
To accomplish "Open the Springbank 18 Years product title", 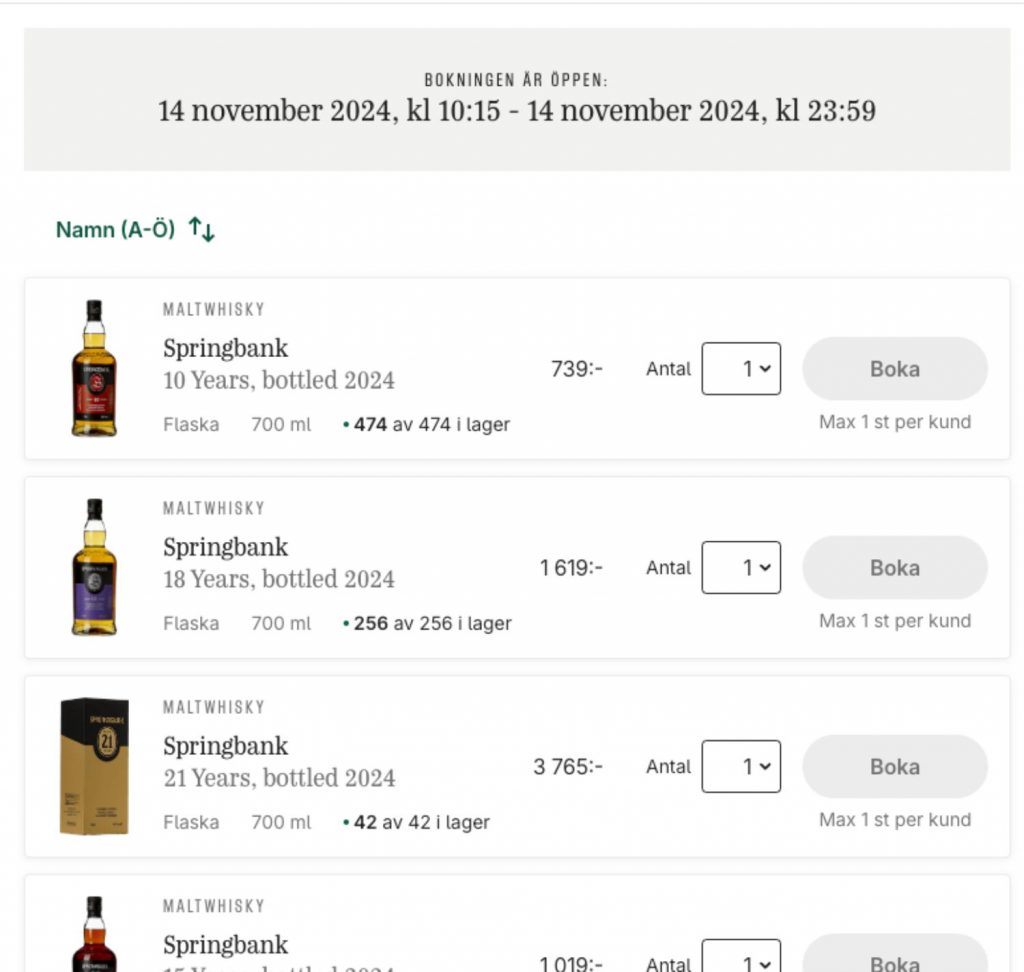I will [x=226, y=547].
